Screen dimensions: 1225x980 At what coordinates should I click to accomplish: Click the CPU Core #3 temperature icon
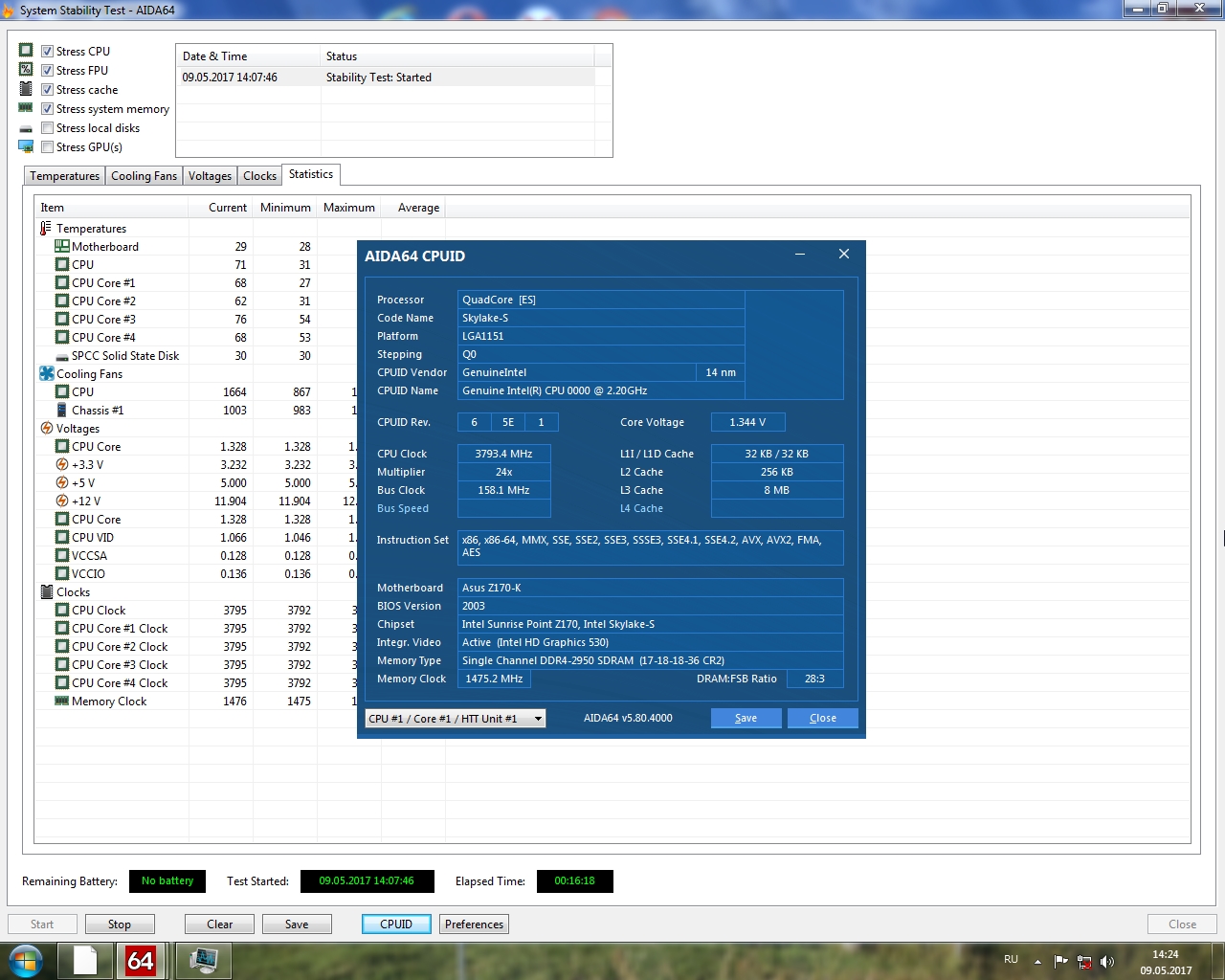click(62, 320)
